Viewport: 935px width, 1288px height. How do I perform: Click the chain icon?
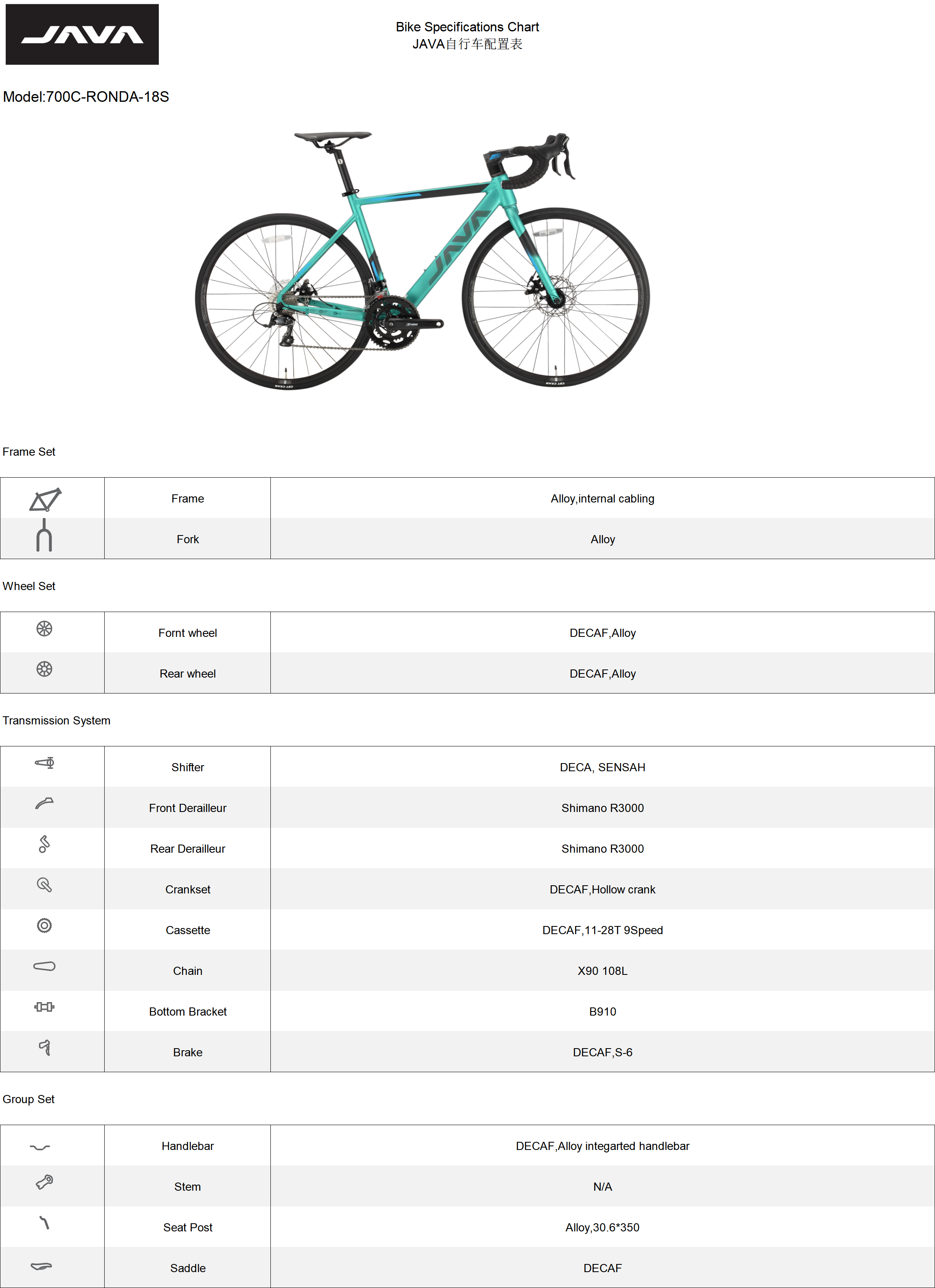(x=44, y=966)
